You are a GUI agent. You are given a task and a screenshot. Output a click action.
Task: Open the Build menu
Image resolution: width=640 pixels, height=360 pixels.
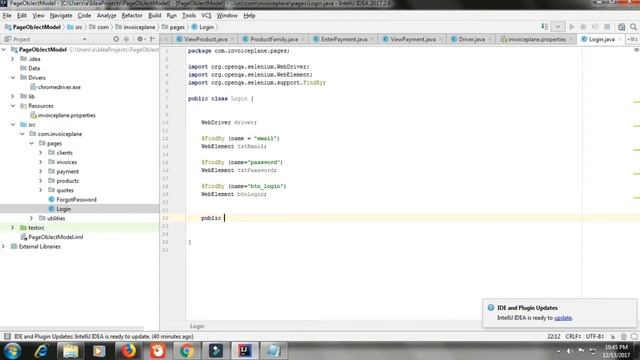(155, 16)
